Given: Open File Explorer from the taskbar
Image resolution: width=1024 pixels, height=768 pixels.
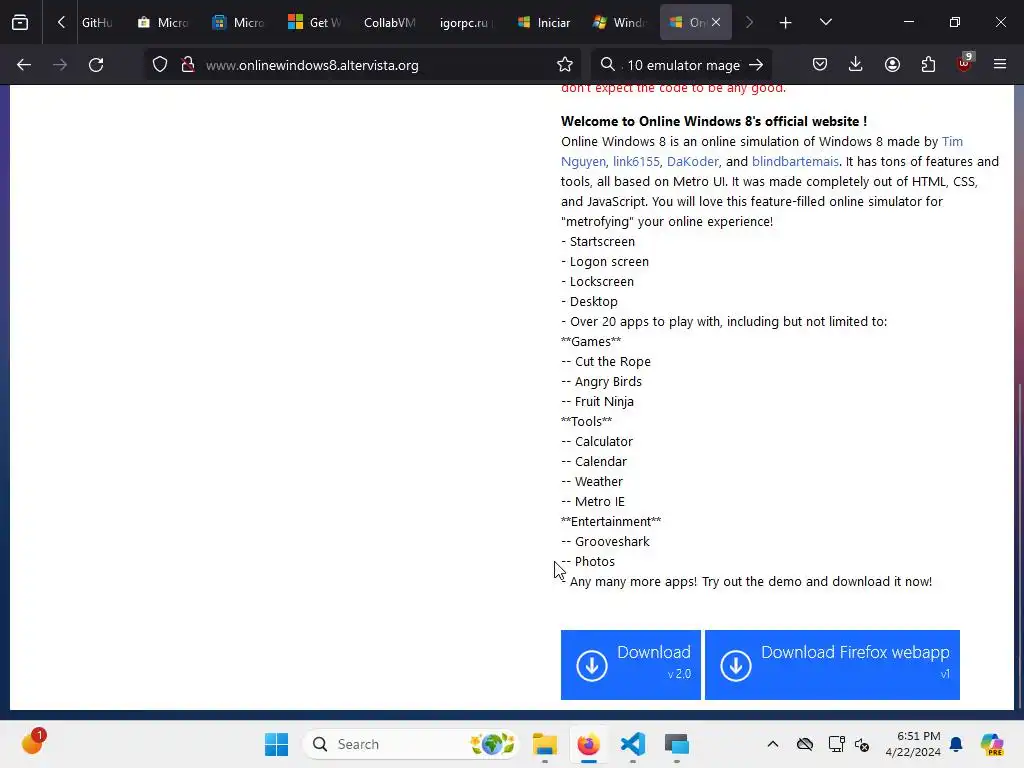Looking at the screenshot, I should 545,744.
